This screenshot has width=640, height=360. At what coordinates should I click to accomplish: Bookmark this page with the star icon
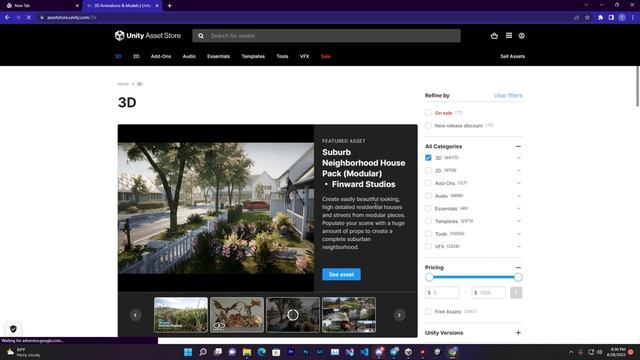click(587, 18)
